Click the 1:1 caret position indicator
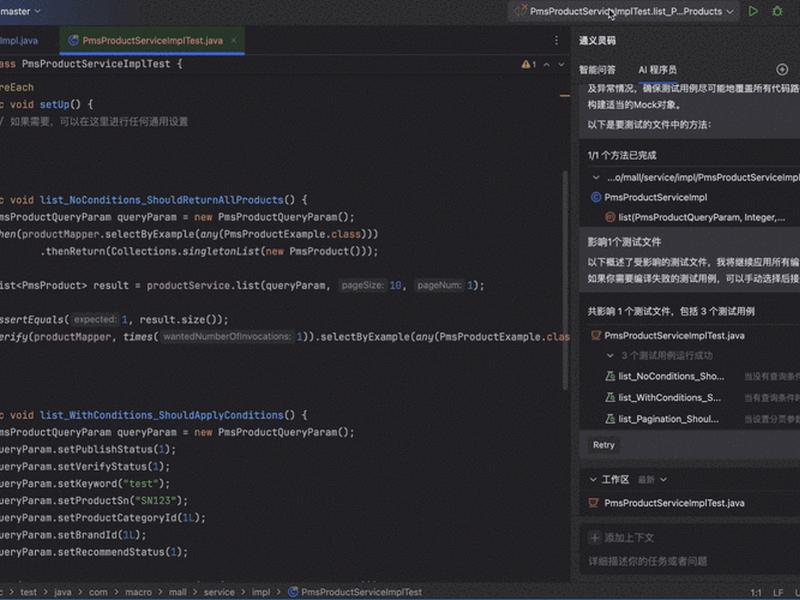Screen dimensions: 800x600 (756, 592)
